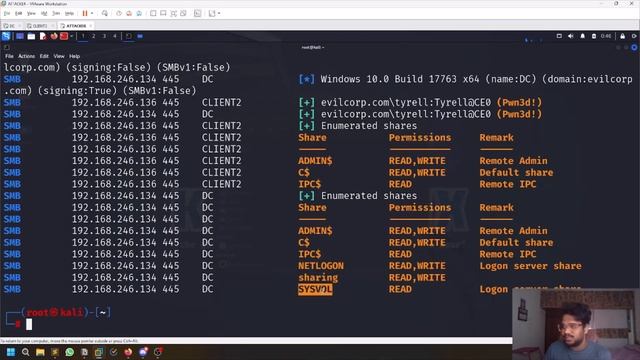Pause the VM with the orange pause button

[x=85, y=13]
